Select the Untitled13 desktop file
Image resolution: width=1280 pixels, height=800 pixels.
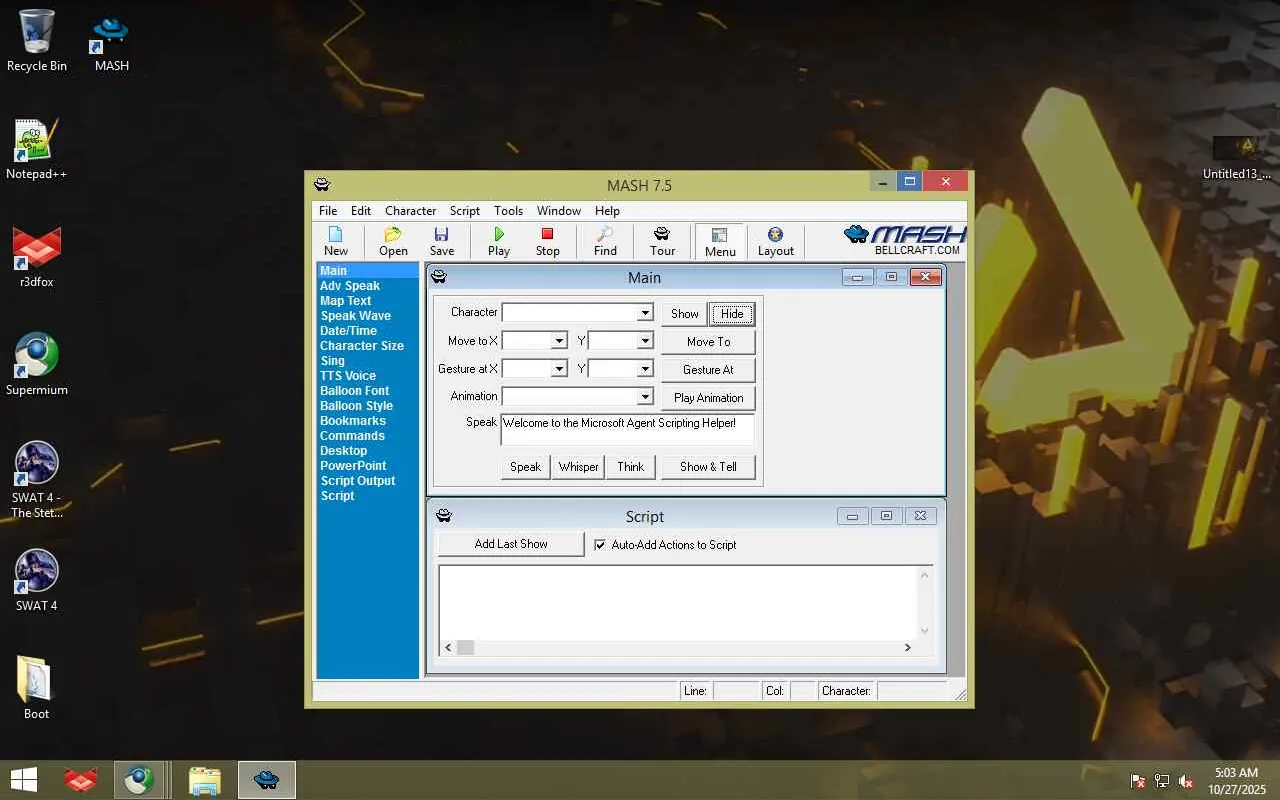(x=1237, y=158)
